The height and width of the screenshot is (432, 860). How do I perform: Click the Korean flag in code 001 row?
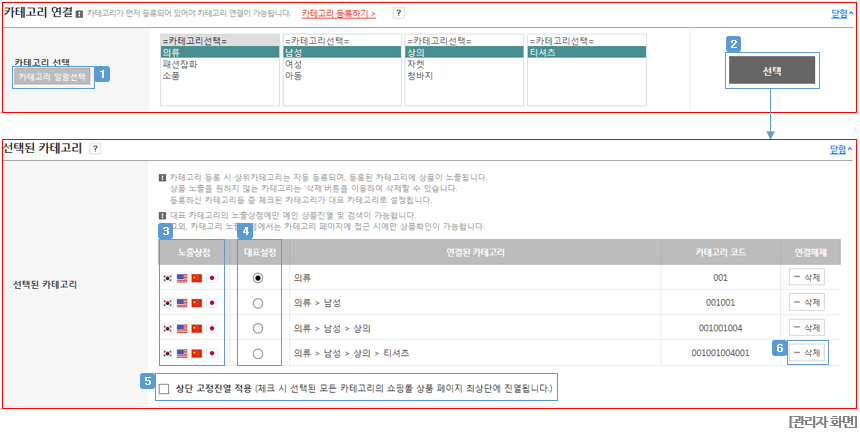coord(168,278)
